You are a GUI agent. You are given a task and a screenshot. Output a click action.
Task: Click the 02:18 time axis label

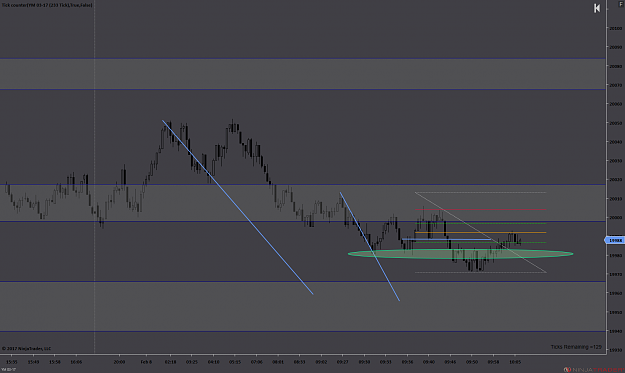(170, 362)
